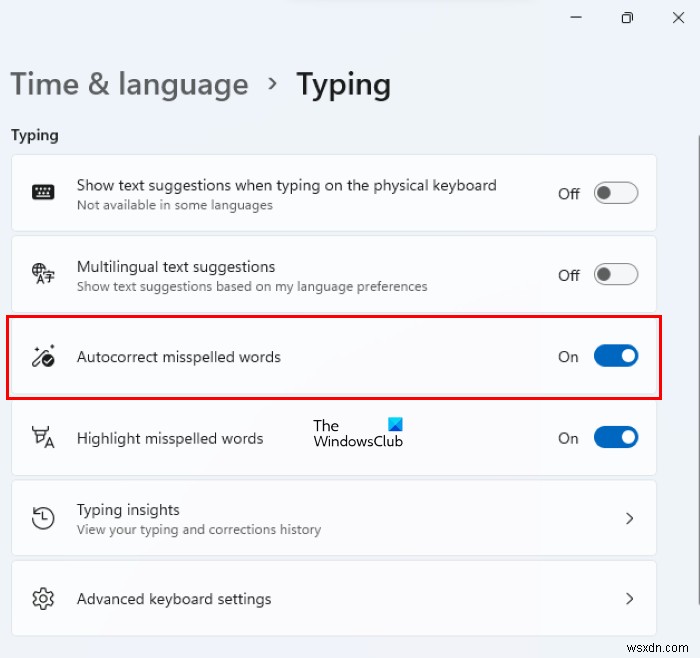Click the highlight misspelled words icon

[x=43, y=437]
